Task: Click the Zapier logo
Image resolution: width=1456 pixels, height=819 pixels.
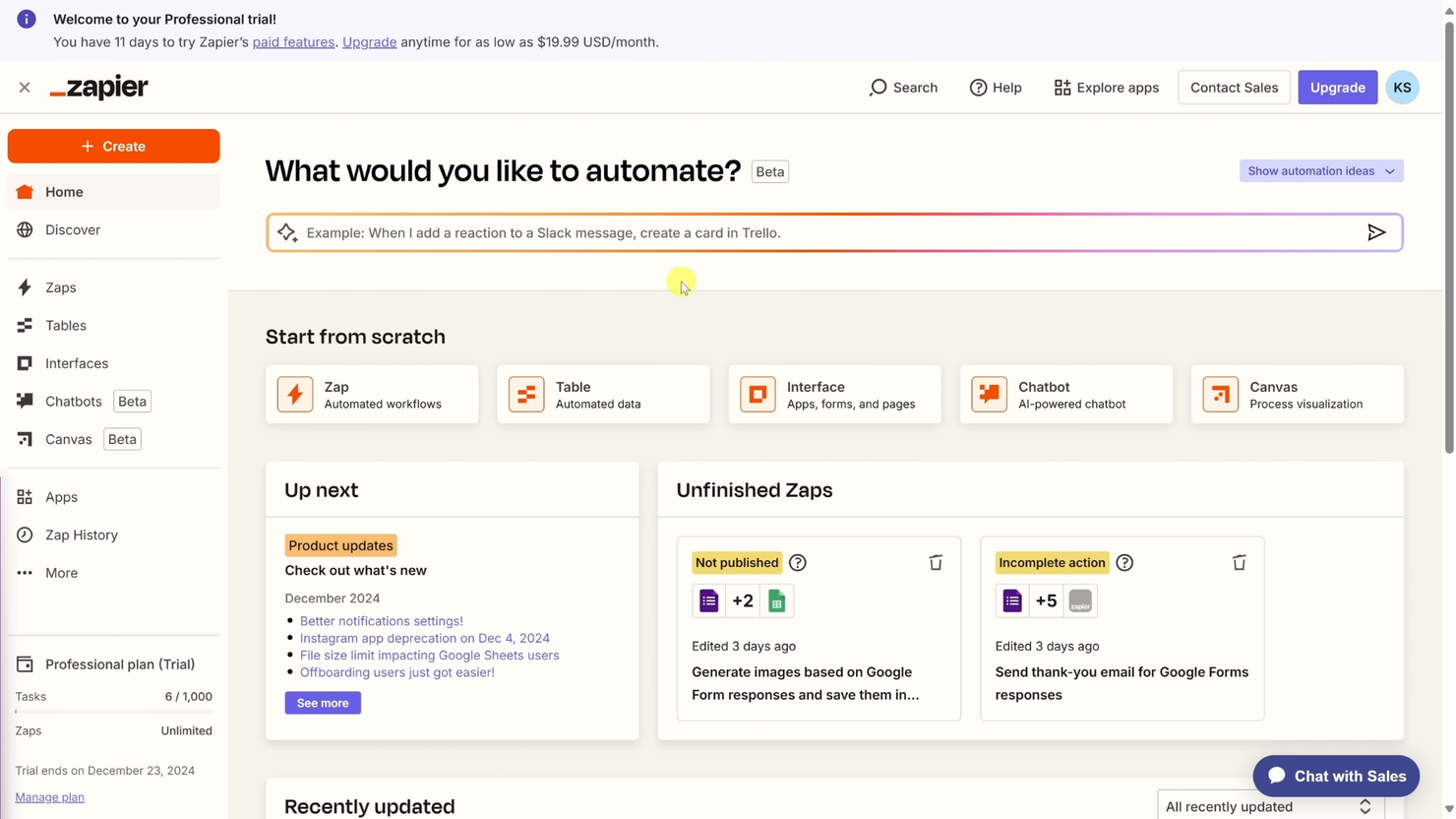Action: coord(99,88)
